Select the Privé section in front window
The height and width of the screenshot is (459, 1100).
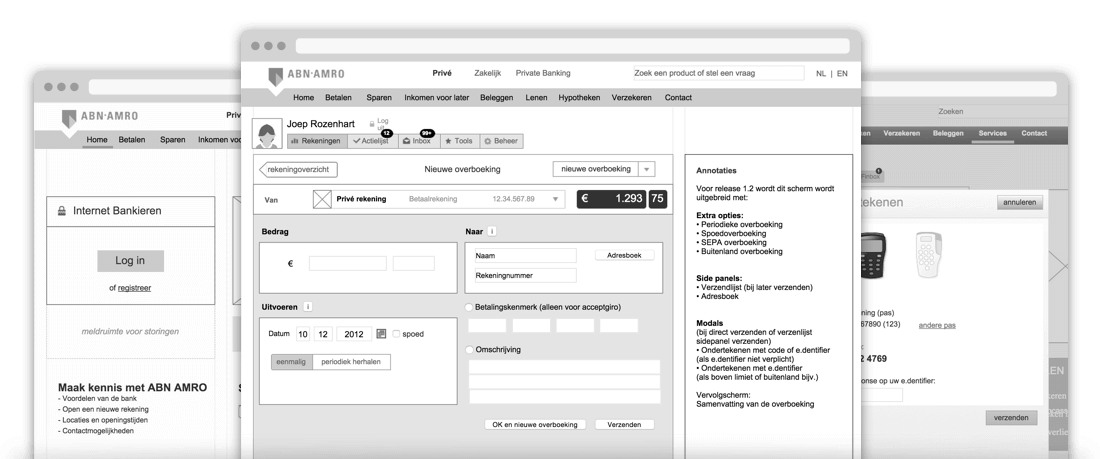tap(442, 73)
